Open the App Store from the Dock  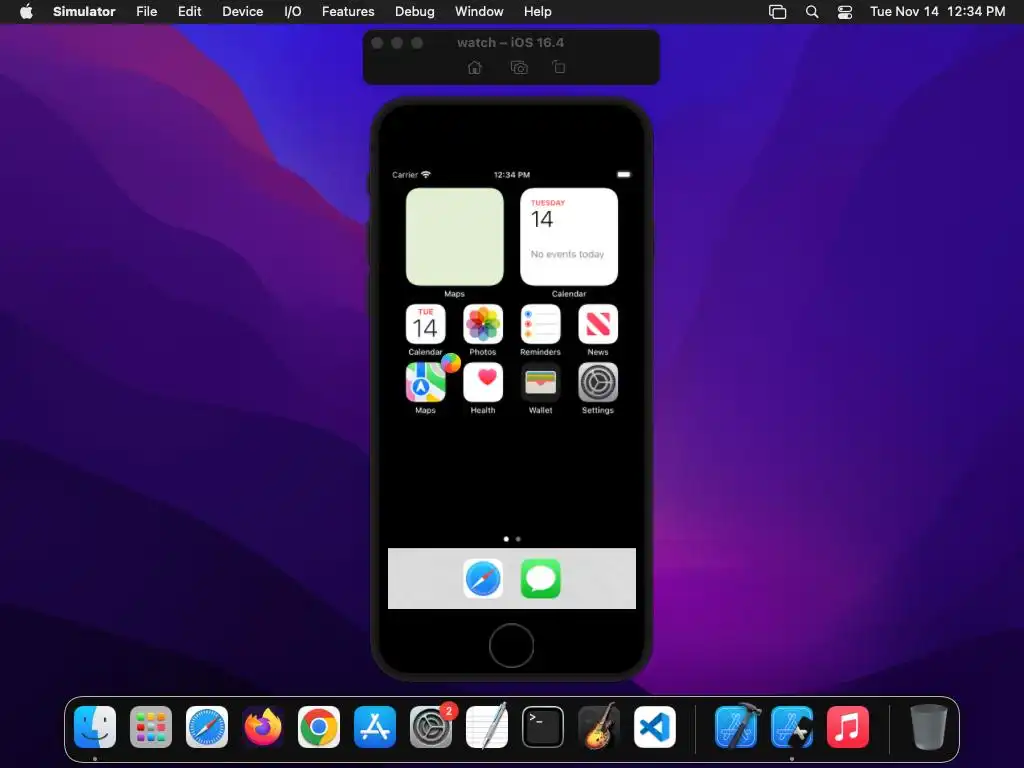coord(375,727)
